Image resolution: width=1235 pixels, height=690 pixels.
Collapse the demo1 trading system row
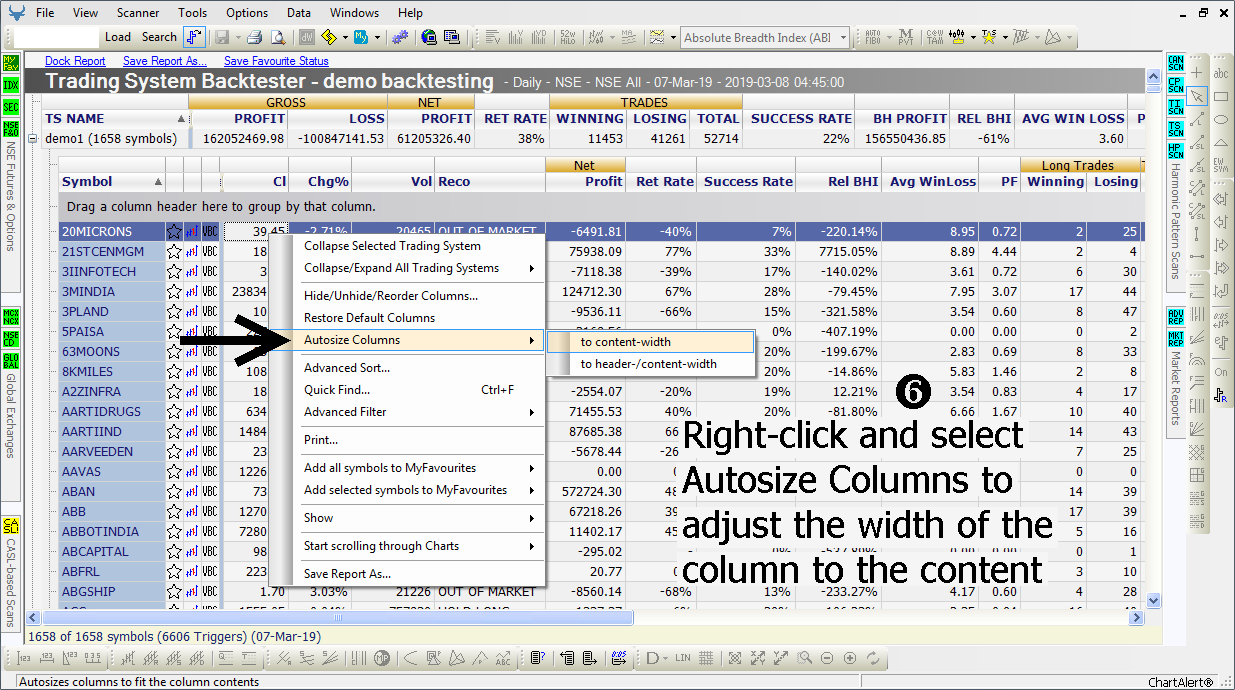click(34, 139)
